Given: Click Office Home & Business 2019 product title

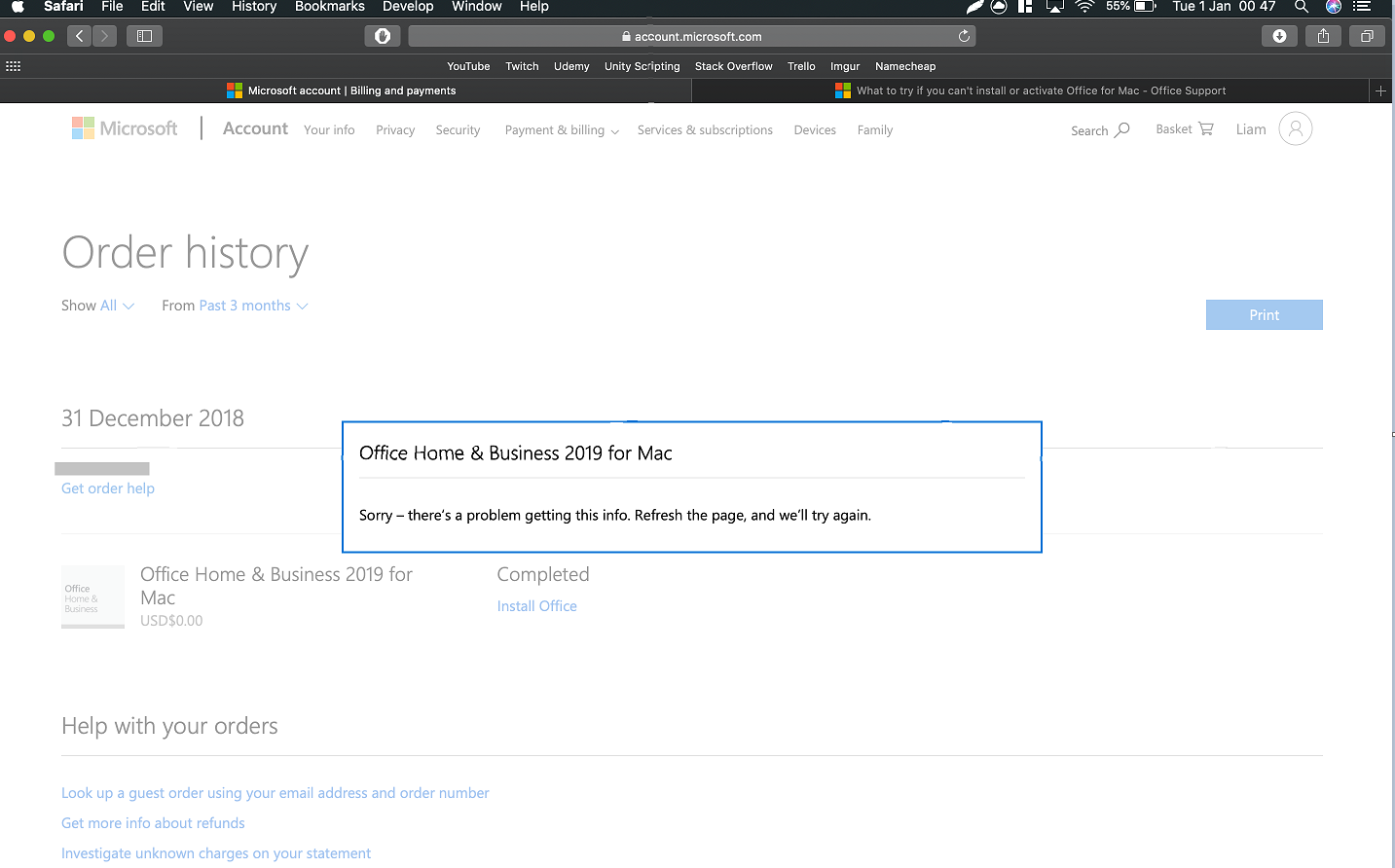Looking at the screenshot, I should coord(276,586).
